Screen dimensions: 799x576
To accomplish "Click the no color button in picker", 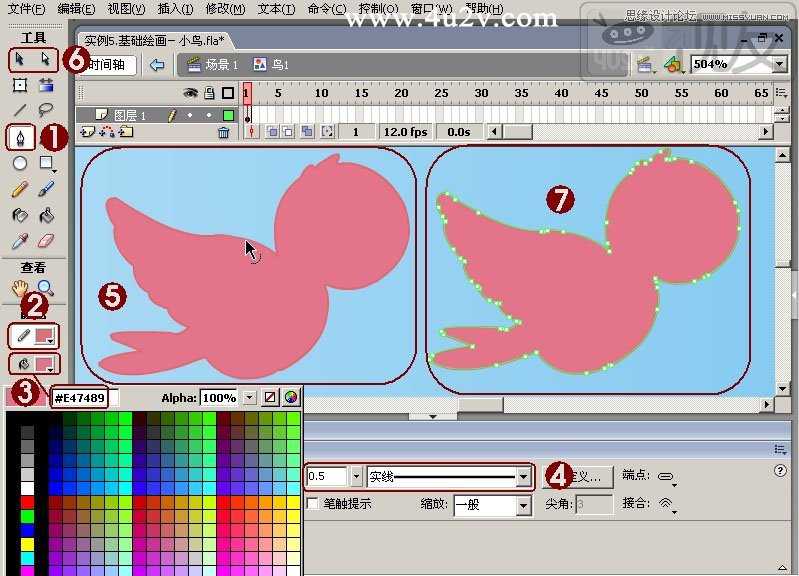I will point(270,398).
